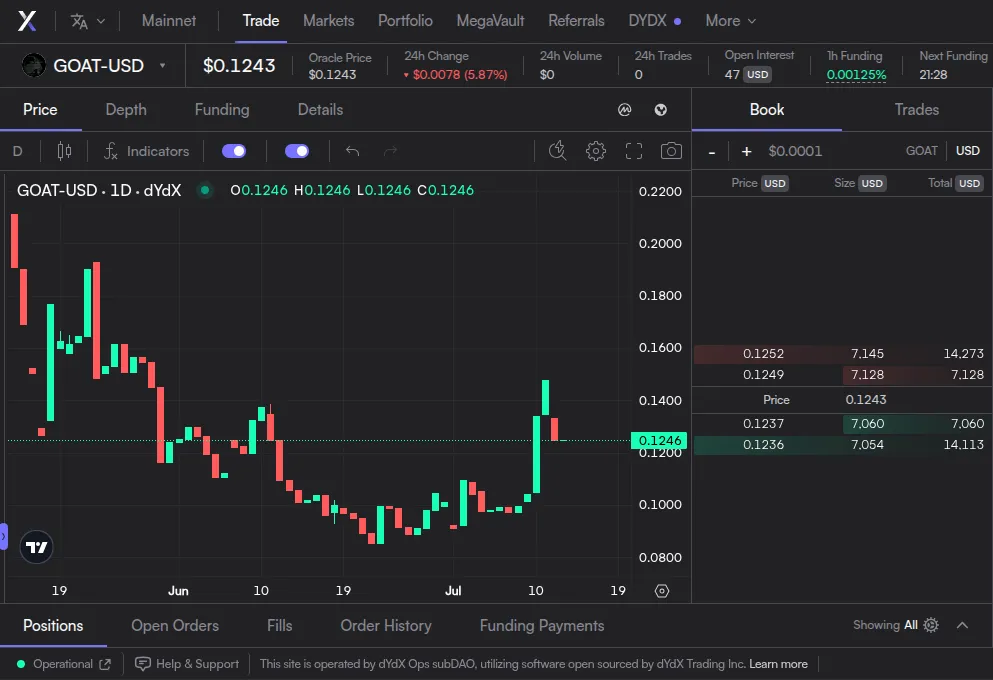
Task: Switch to the Trades tab
Action: (916, 110)
